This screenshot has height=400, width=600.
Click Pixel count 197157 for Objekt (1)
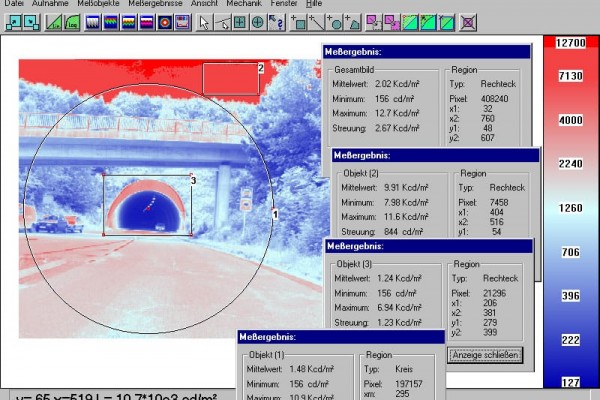[x=409, y=384]
